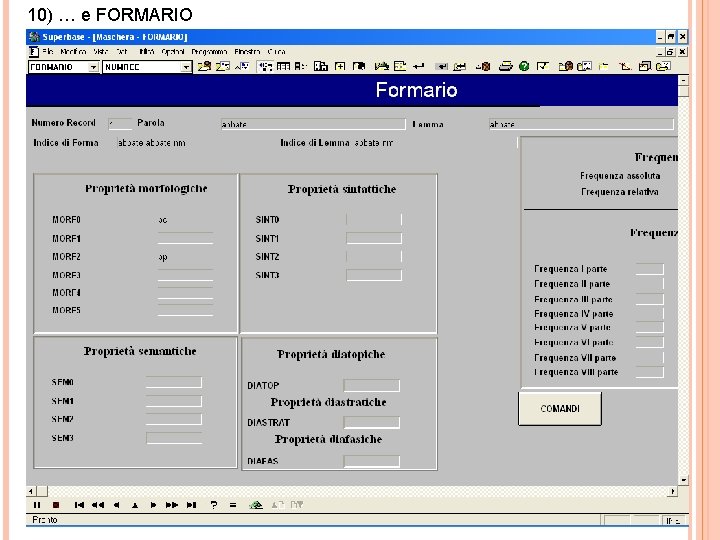Click the MORF1 input field
Image resolution: width=720 pixels, height=540 pixels.
(186, 238)
